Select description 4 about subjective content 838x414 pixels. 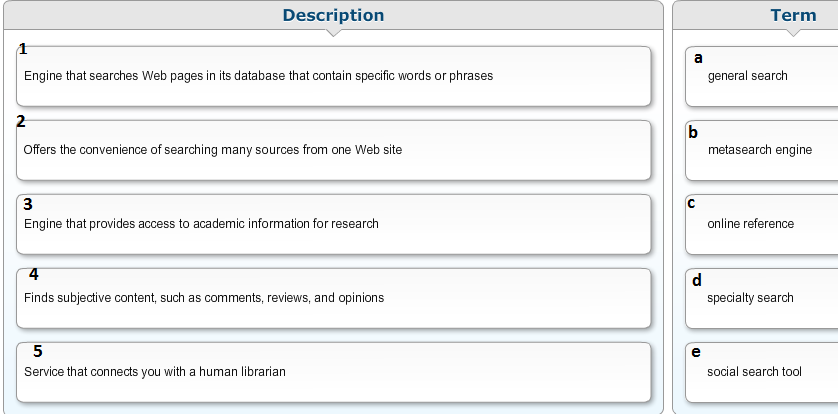333,298
